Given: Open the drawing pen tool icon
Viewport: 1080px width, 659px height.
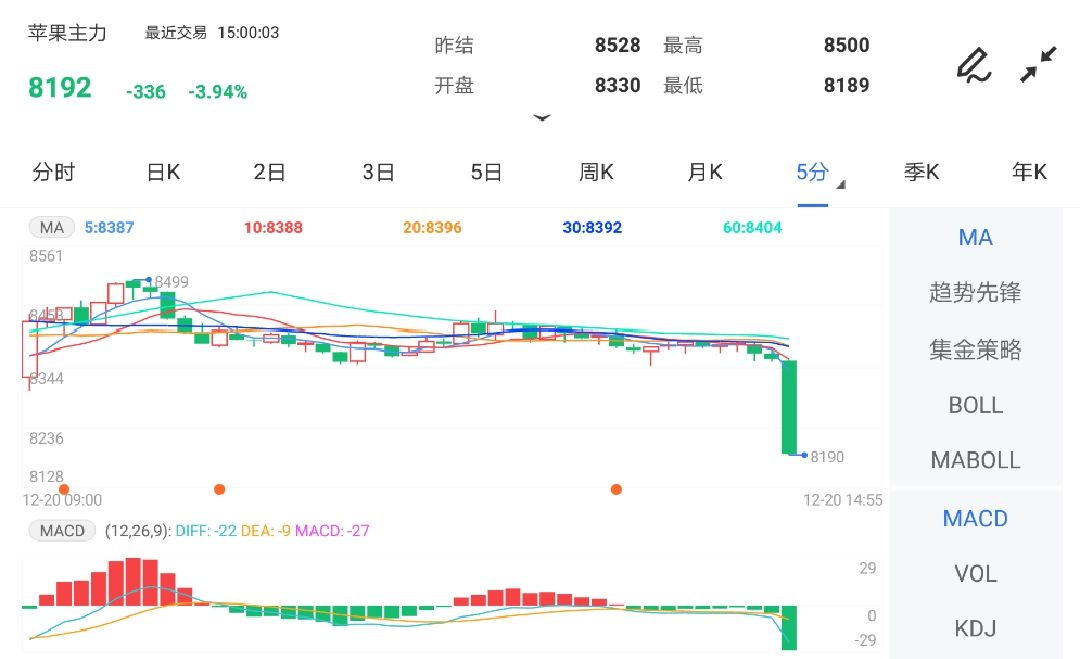Looking at the screenshot, I should [974, 65].
